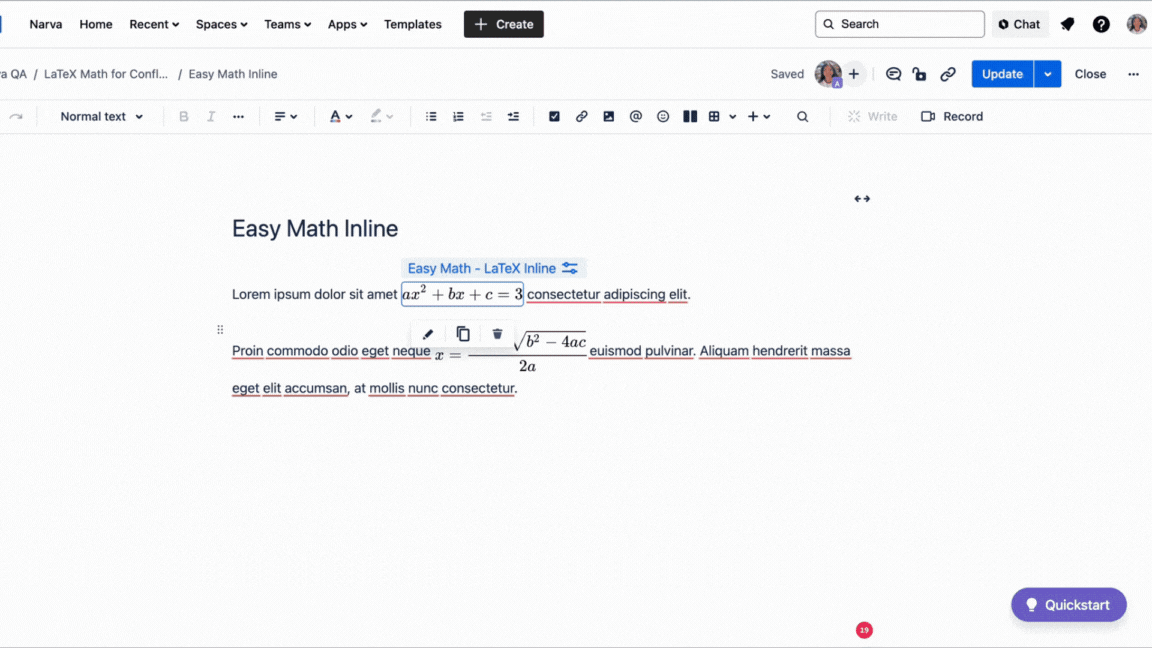
Task: Open the Quickstart panel
Action: tap(1068, 604)
